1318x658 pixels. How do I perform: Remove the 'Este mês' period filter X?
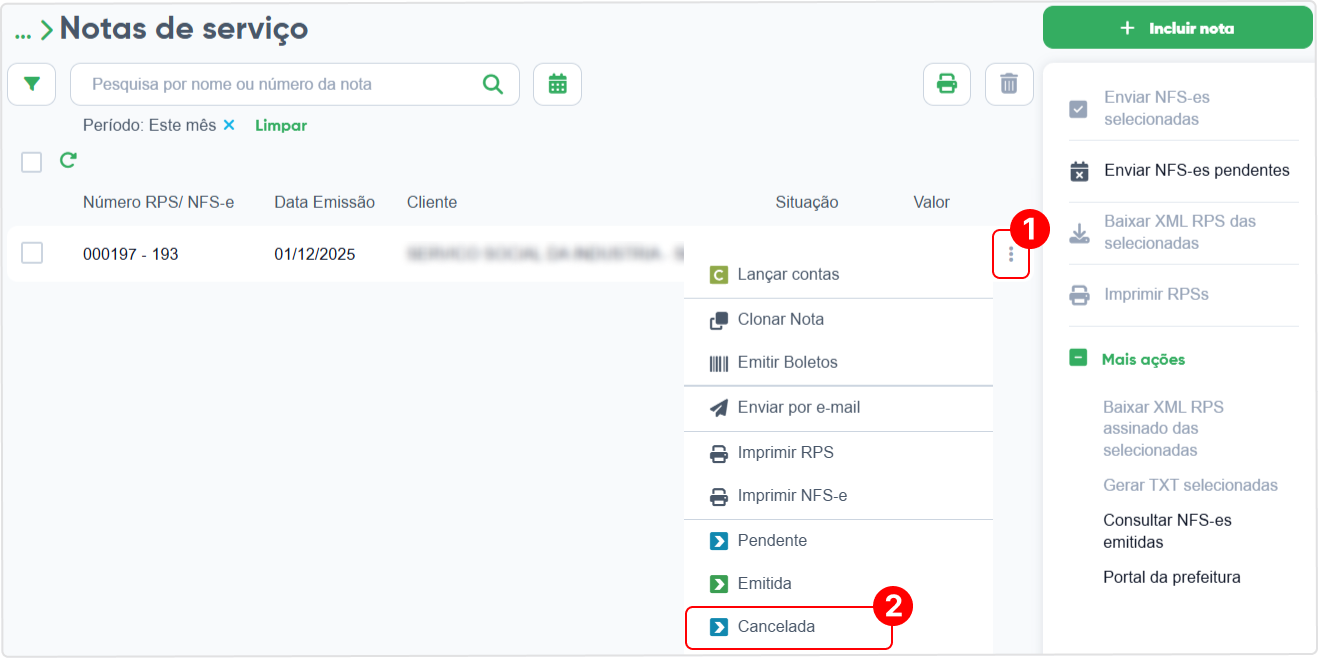point(229,125)
